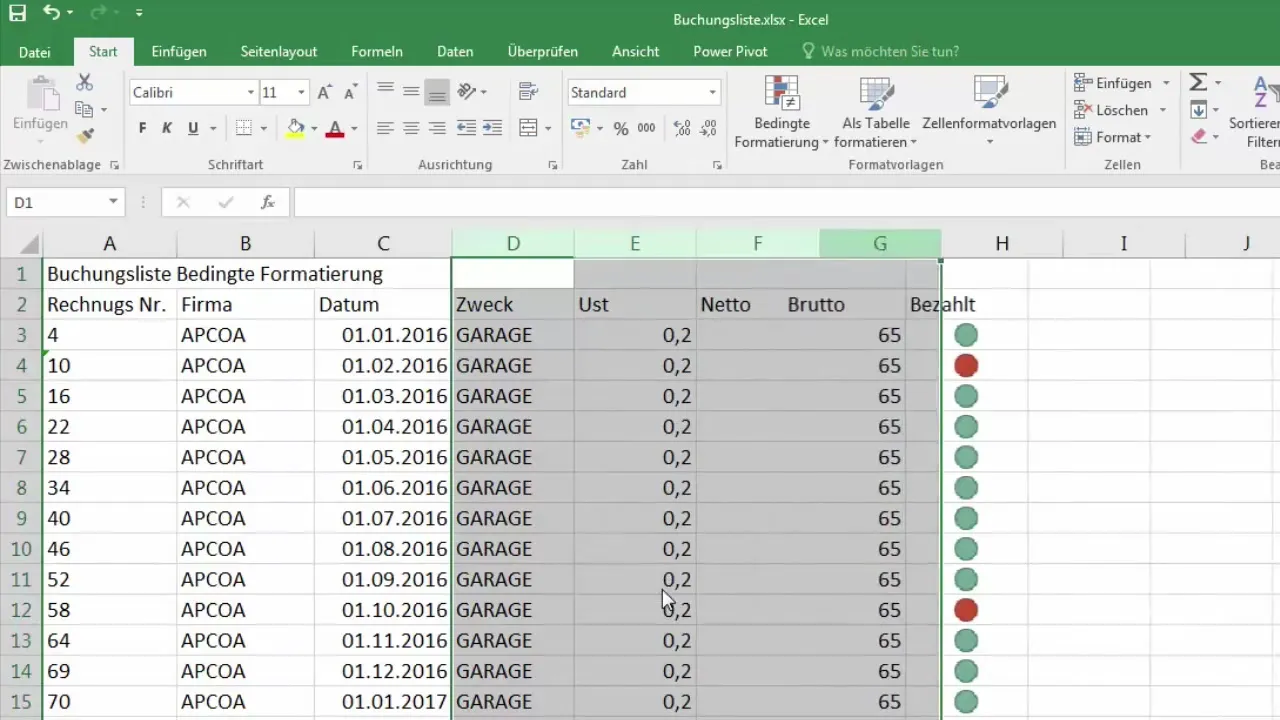Click the wrap text icon
1280x720 pixels.
point(529,92)
